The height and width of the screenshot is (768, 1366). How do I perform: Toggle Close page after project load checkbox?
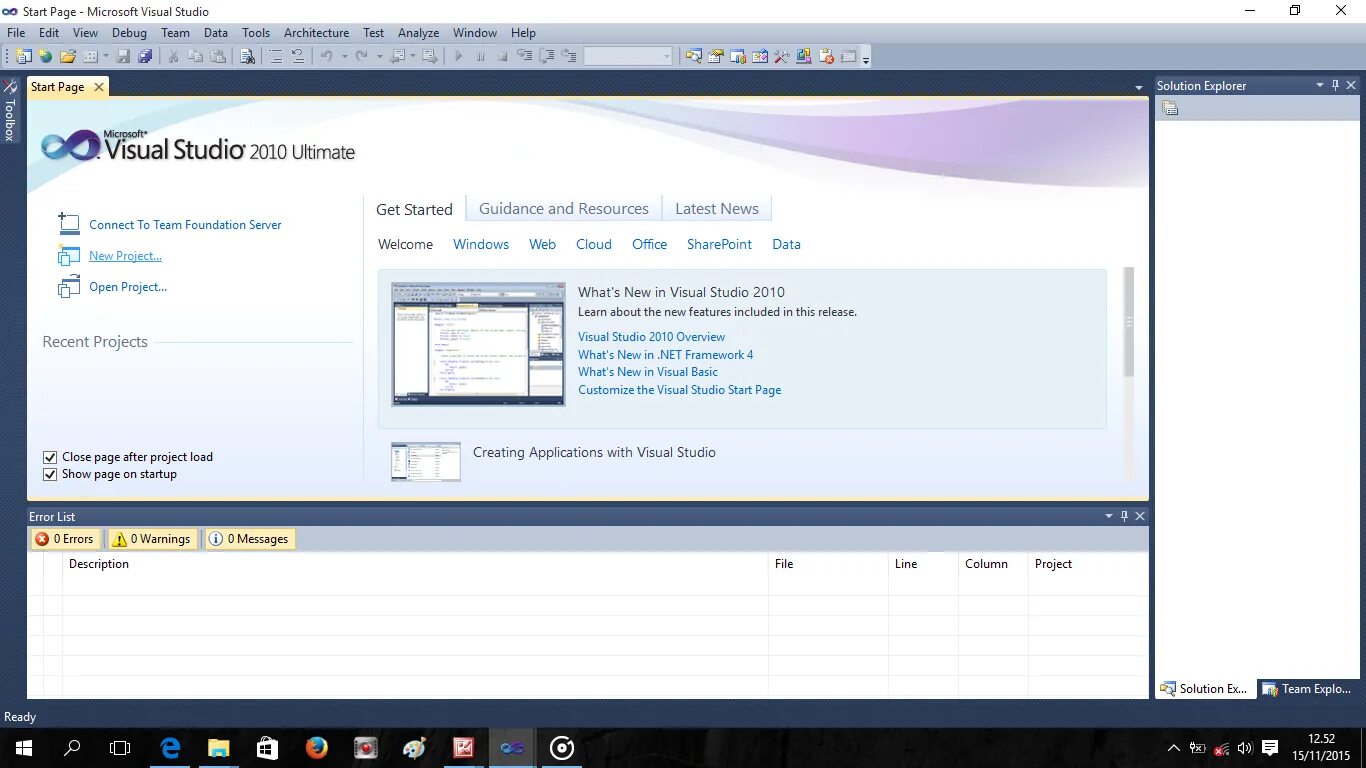[50, 457]
